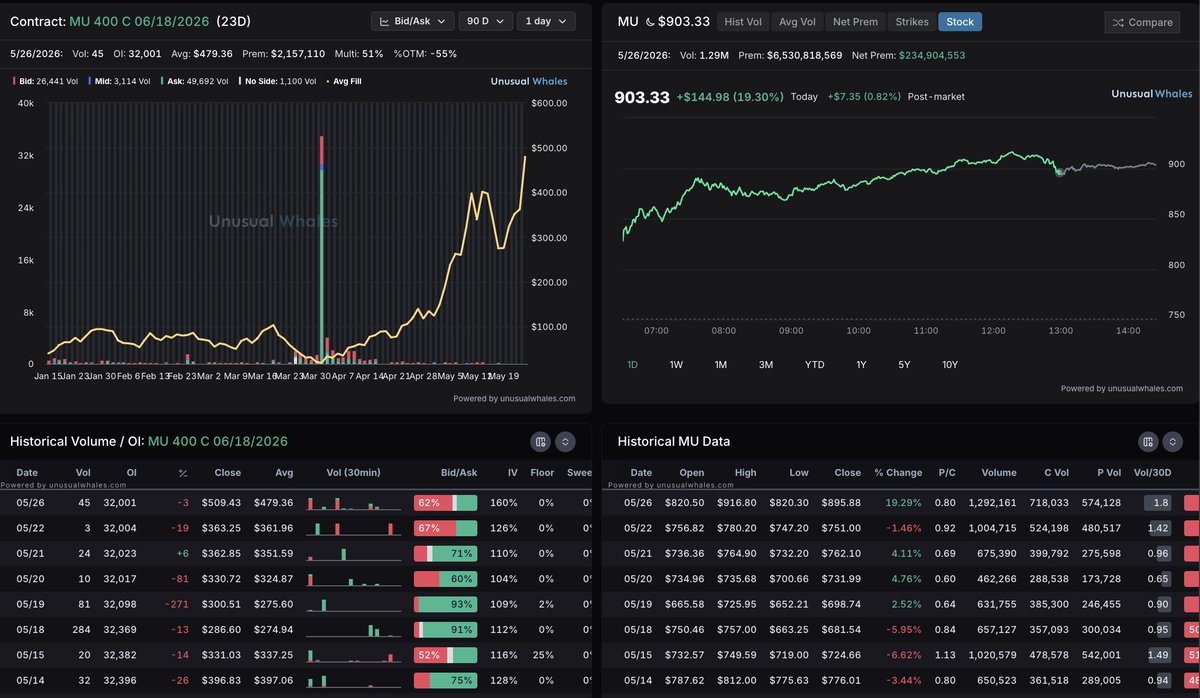Click the tall March 30 volume bar
1200x698 pixels.
tap(321, 250)
